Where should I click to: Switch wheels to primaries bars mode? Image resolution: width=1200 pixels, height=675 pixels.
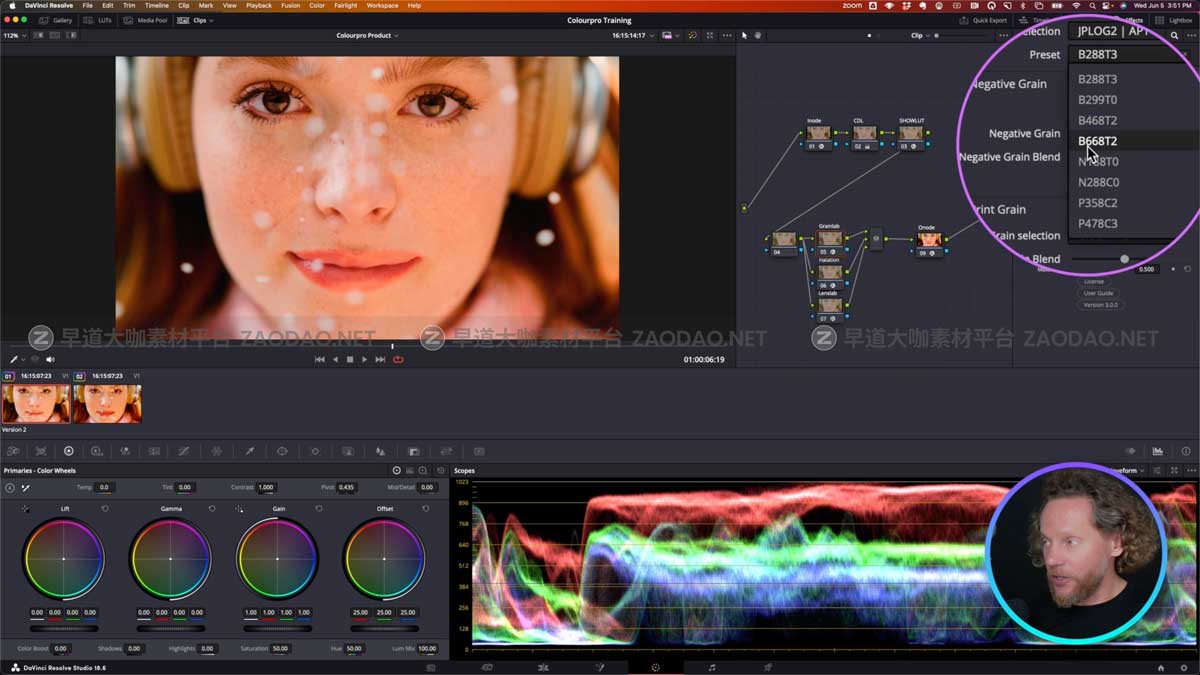[x=410, y=470]
